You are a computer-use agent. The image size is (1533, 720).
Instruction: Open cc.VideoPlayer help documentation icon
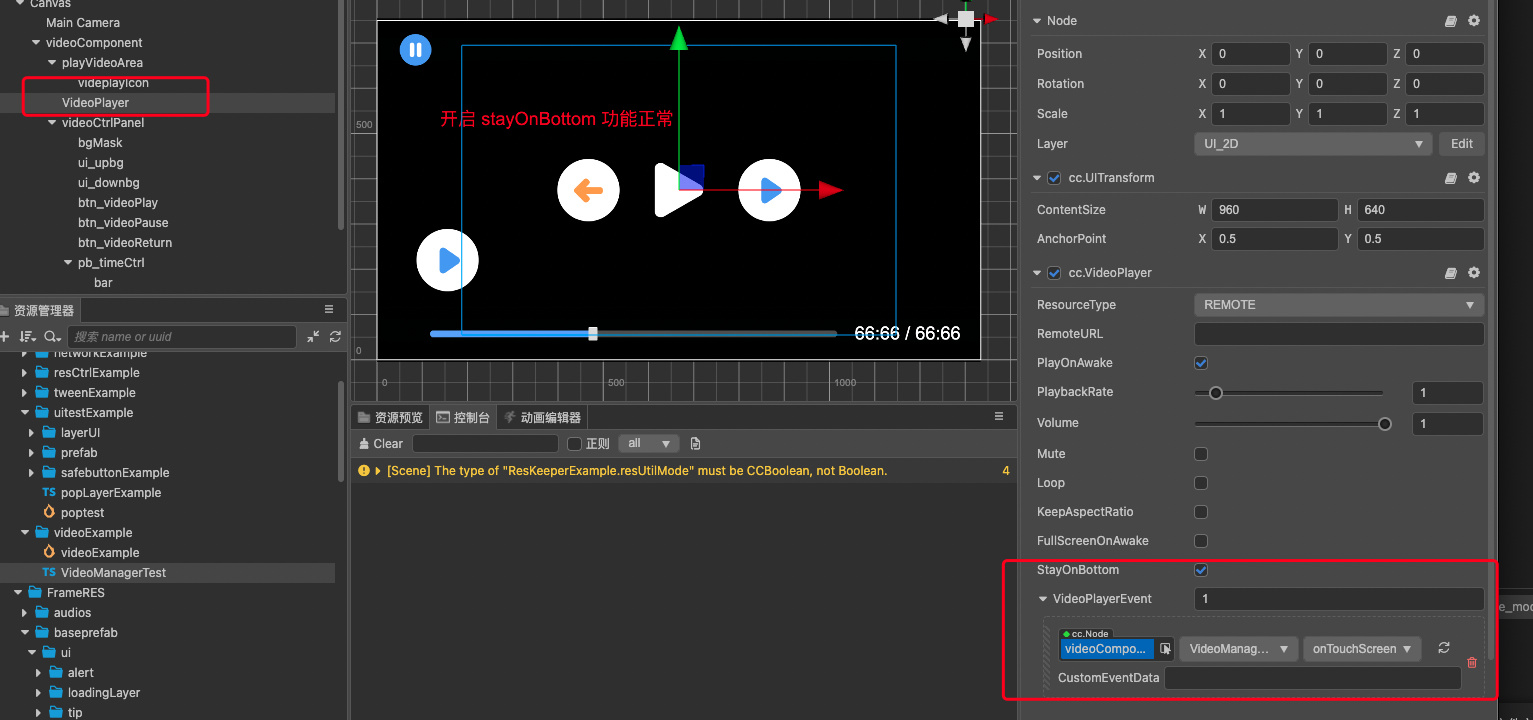1451,273
